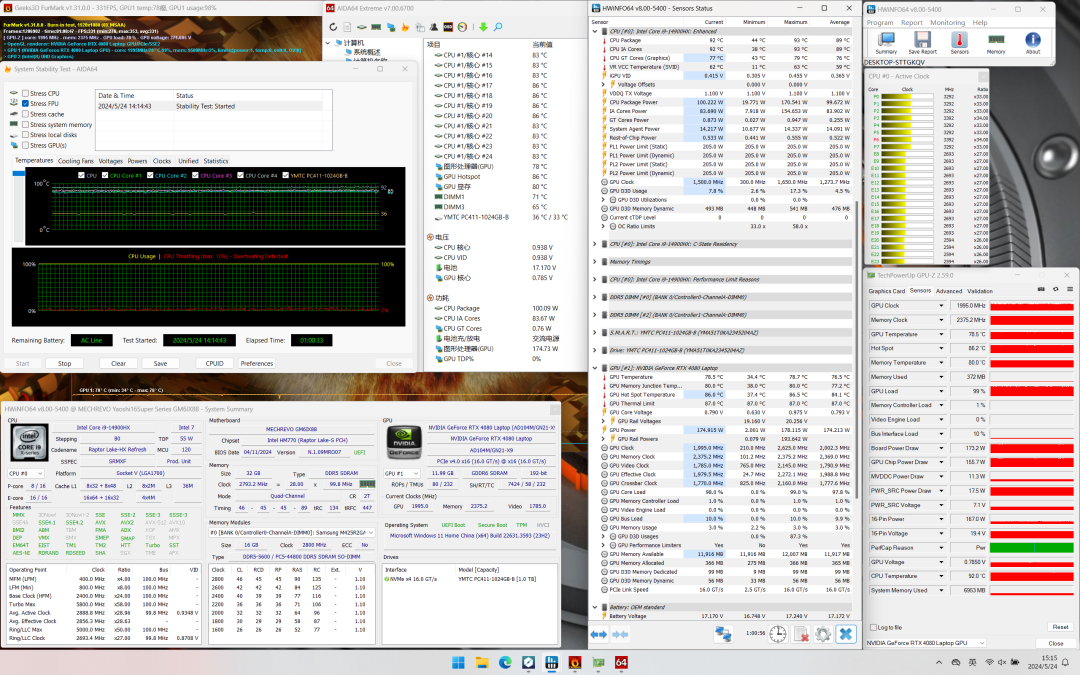Toggle Log to file checkbox in GPU-Z

tap(873, 627)
